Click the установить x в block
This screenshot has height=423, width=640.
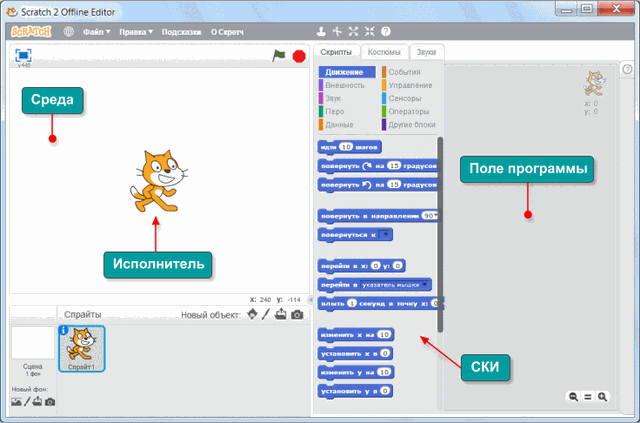point(355,354)
